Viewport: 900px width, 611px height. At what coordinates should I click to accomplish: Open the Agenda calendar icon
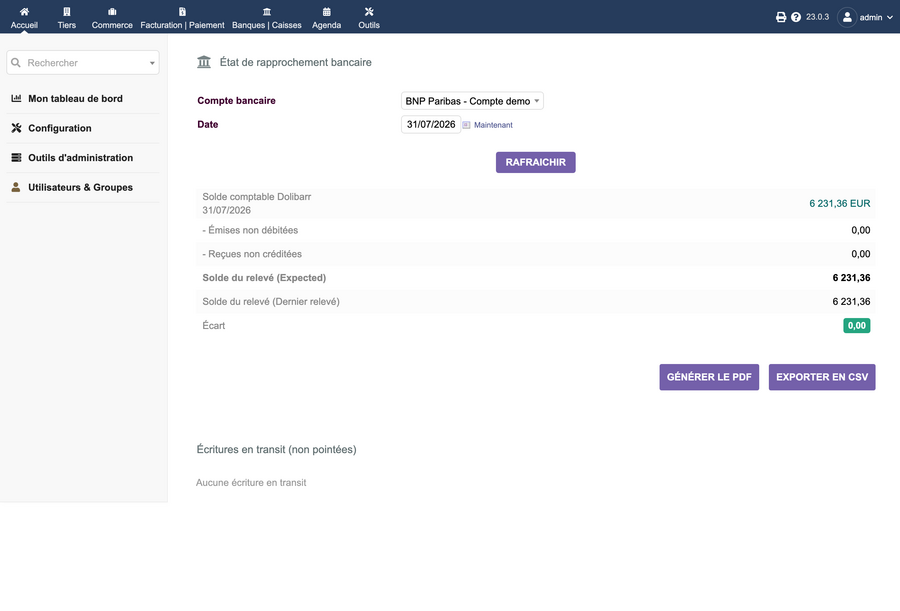327,11
